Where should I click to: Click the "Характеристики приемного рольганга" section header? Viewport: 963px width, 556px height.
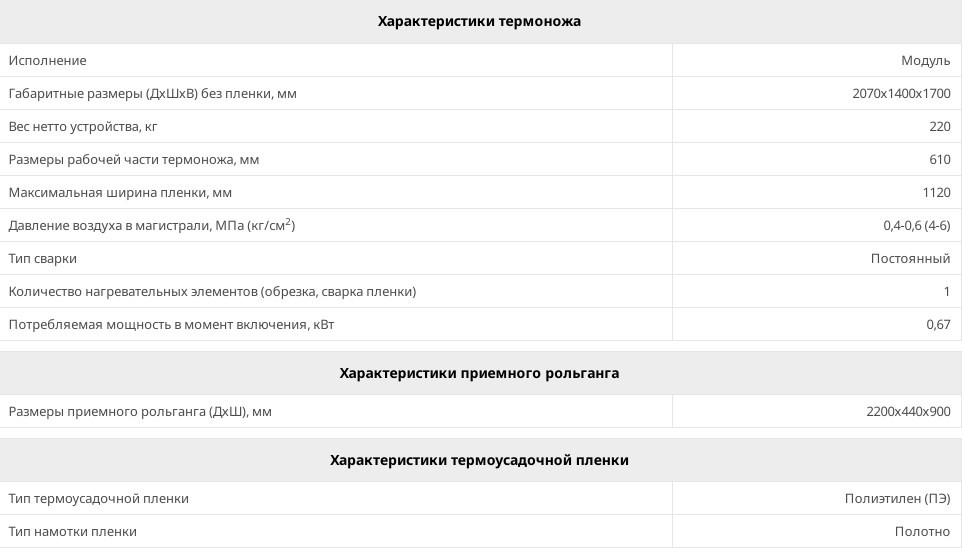[479, 373]
